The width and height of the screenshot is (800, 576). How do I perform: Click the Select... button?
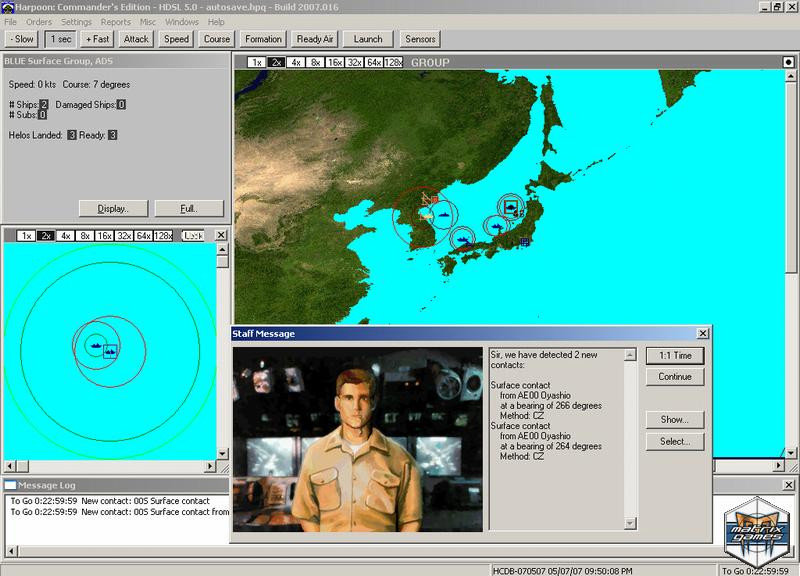point(675,441)
